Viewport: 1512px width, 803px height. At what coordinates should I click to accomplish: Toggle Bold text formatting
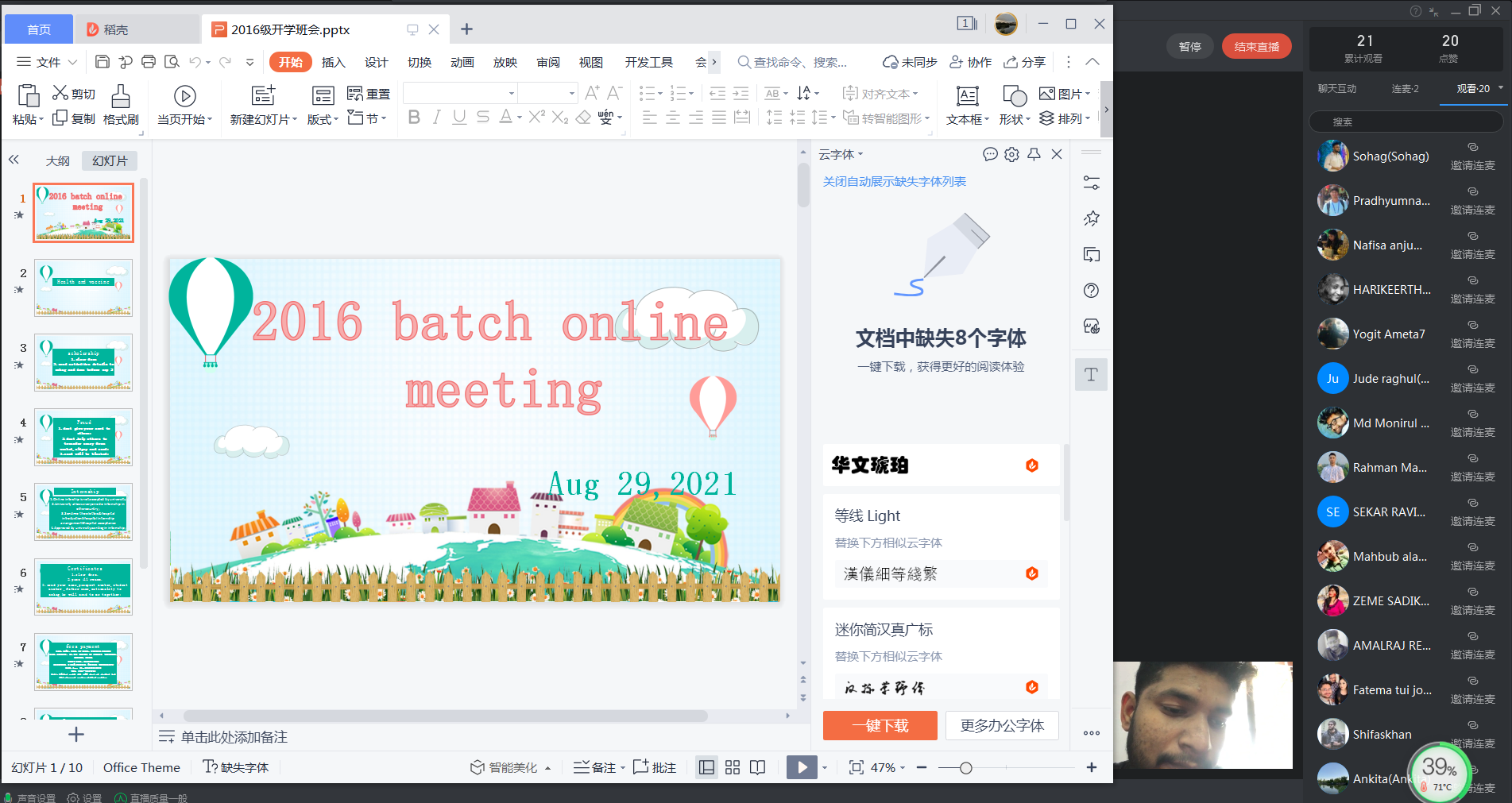414,118
